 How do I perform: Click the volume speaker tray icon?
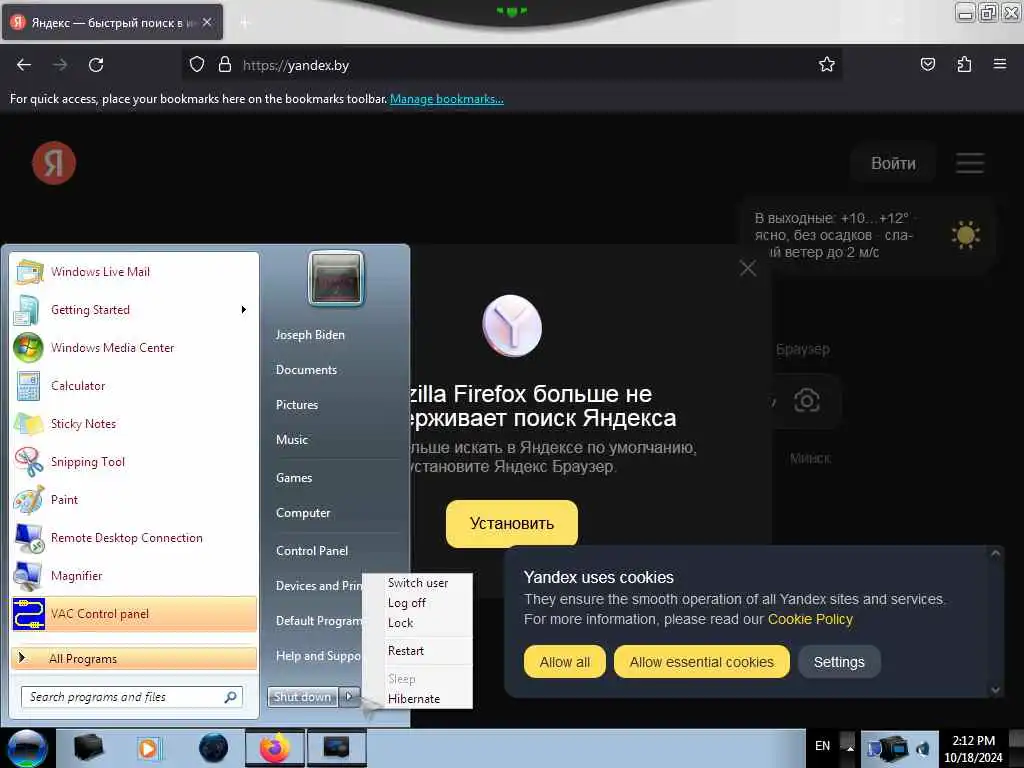(923, 748)
